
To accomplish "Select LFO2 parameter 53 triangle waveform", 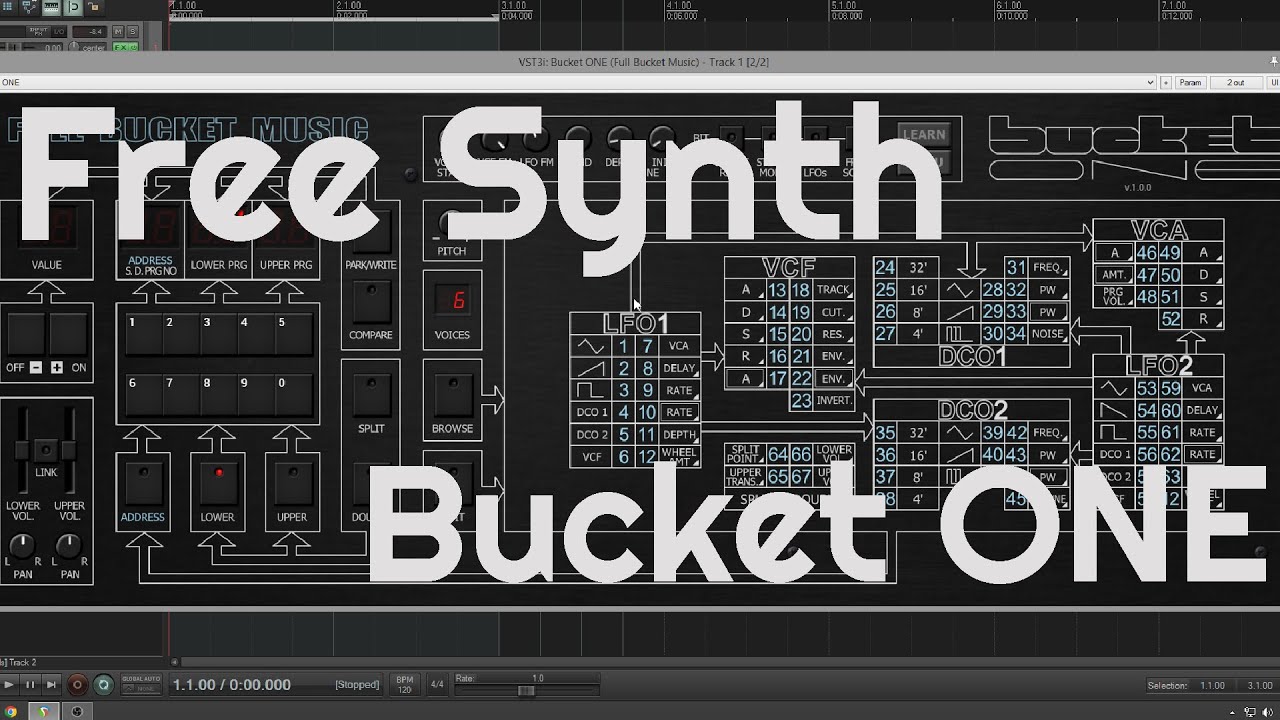I will click(1146, 388).
